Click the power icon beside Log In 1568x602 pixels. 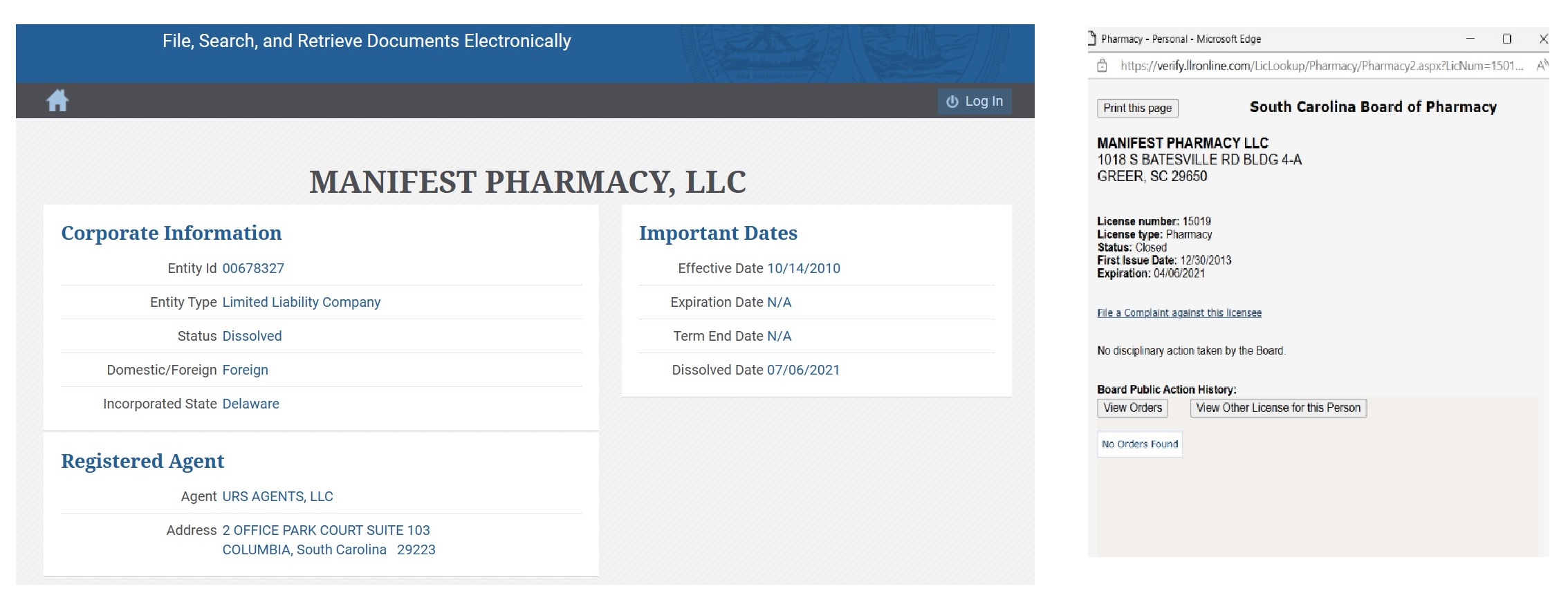coord(952,102)
